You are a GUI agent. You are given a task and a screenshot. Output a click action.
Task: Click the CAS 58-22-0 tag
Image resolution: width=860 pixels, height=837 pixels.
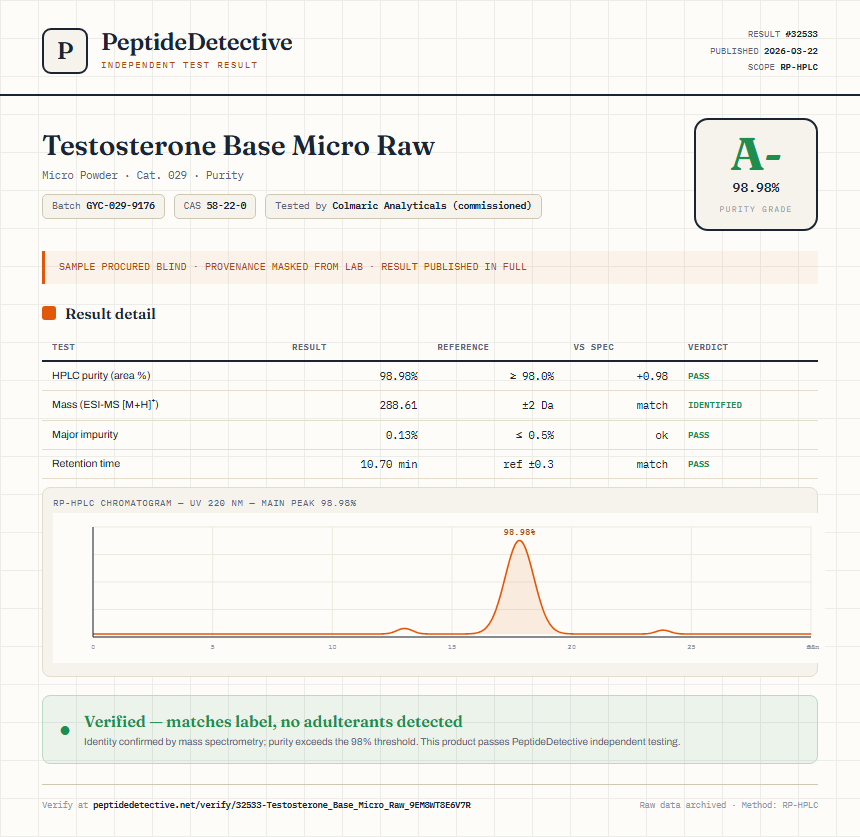coord(215,206)
